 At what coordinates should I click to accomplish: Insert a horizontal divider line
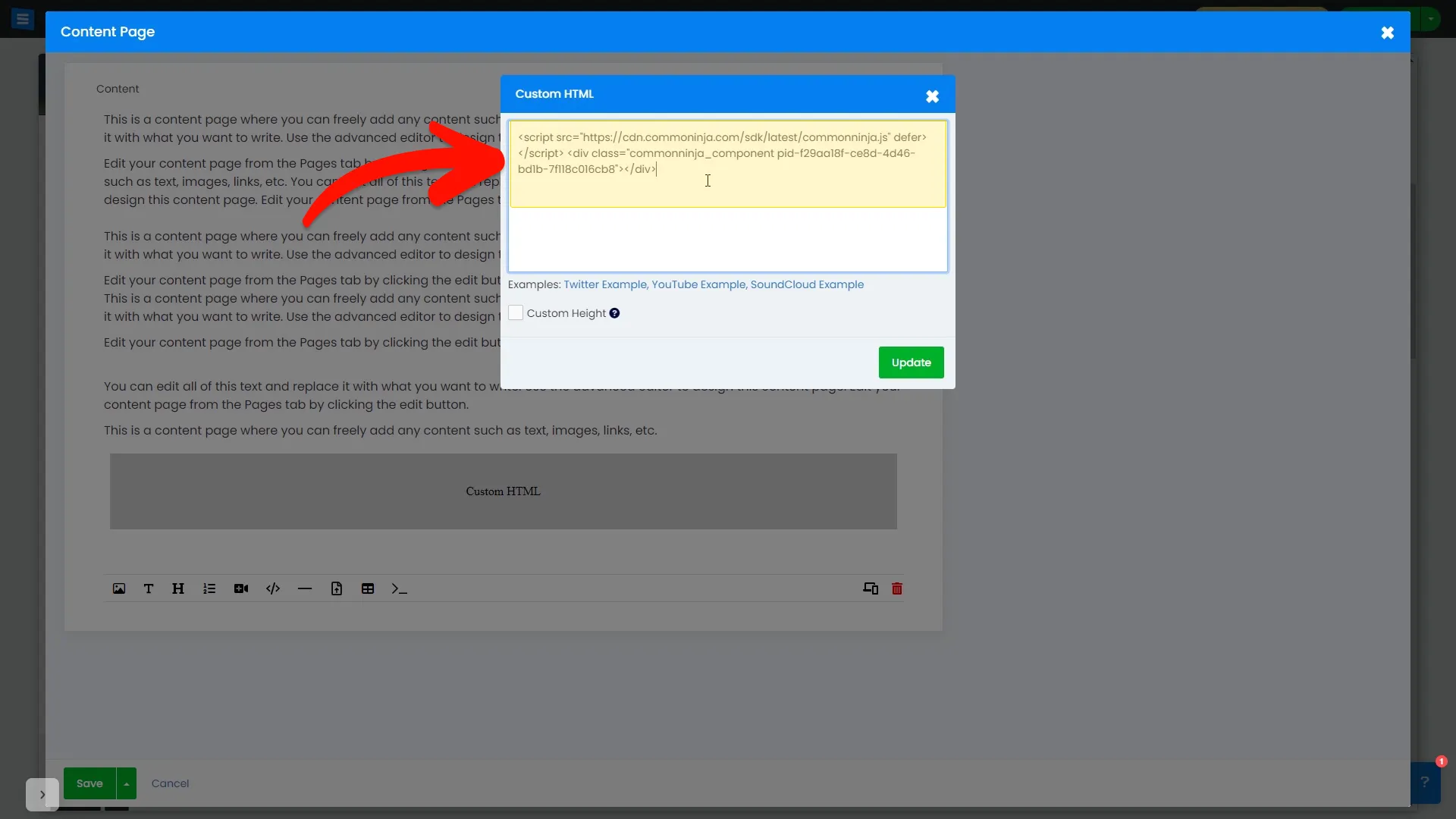tap(305, 588)
